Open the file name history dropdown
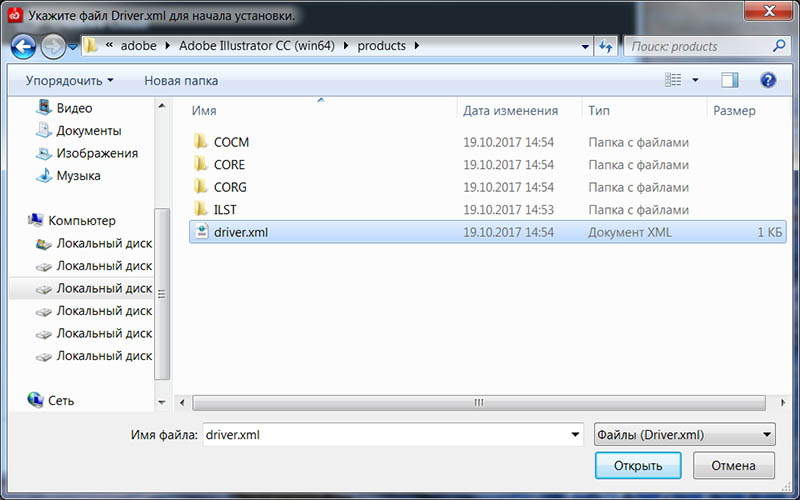The image size is (800, 500). 575,435
